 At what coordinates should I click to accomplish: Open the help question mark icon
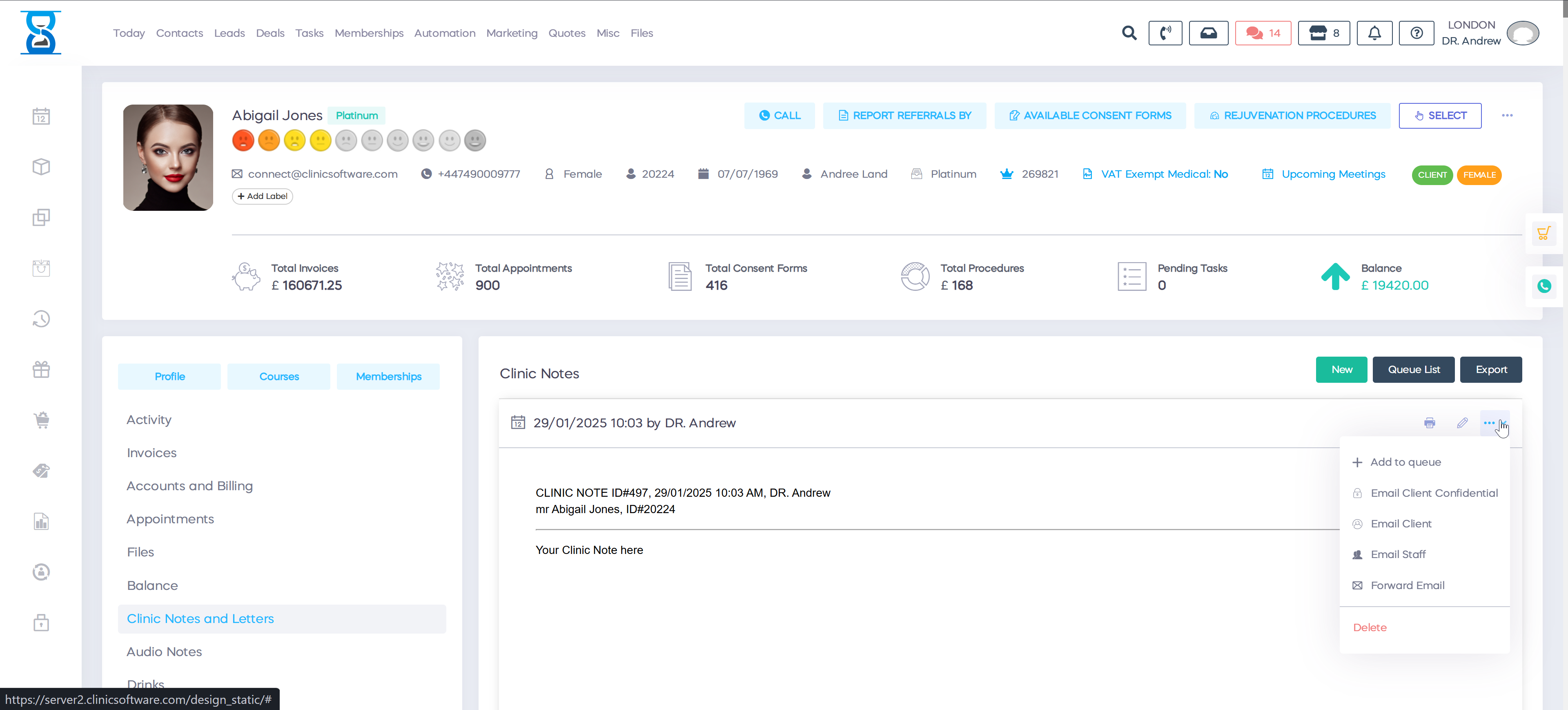pos(1417,33)
